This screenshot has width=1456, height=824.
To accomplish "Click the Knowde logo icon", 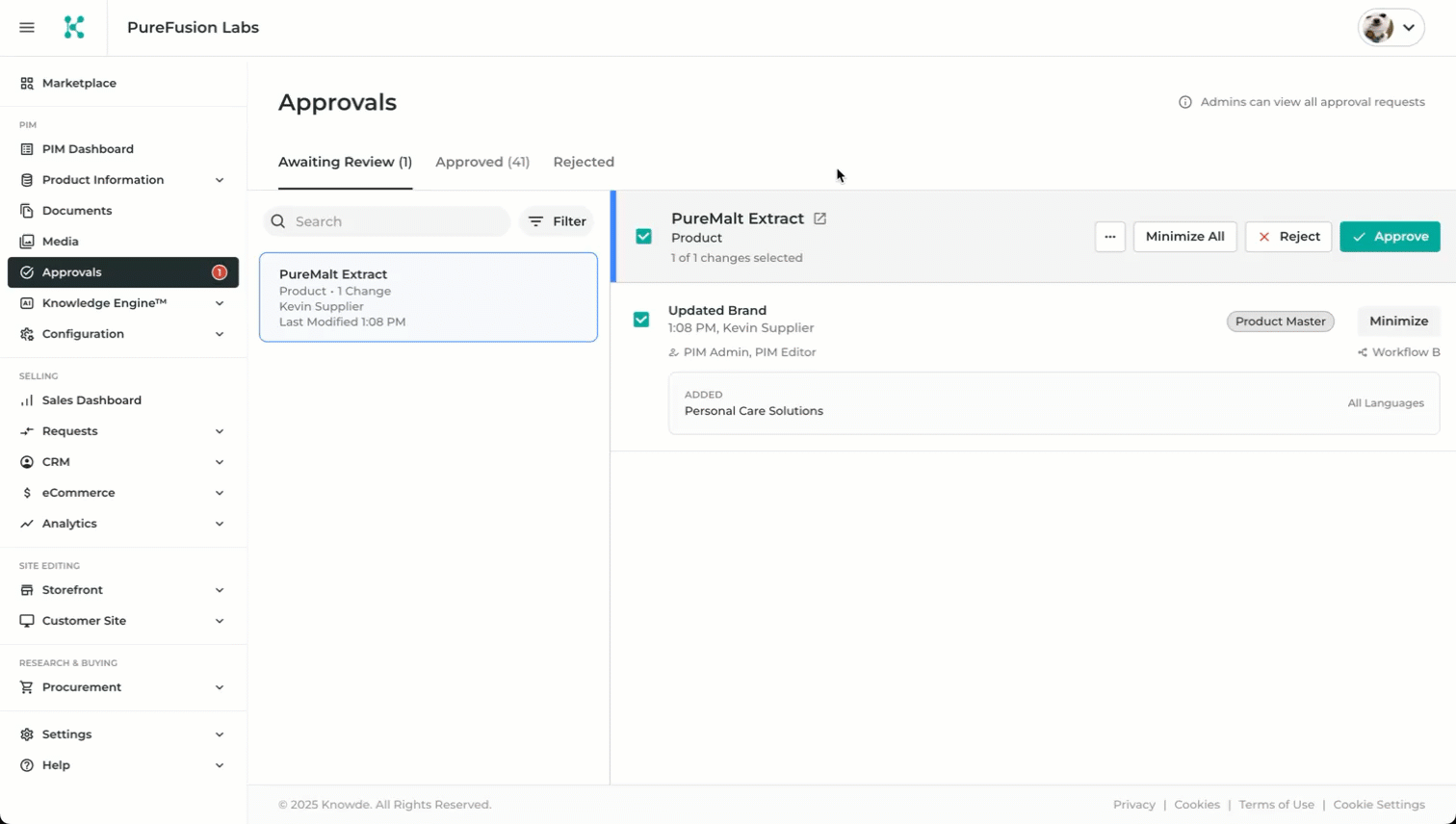I will click(x=74, y=28).
